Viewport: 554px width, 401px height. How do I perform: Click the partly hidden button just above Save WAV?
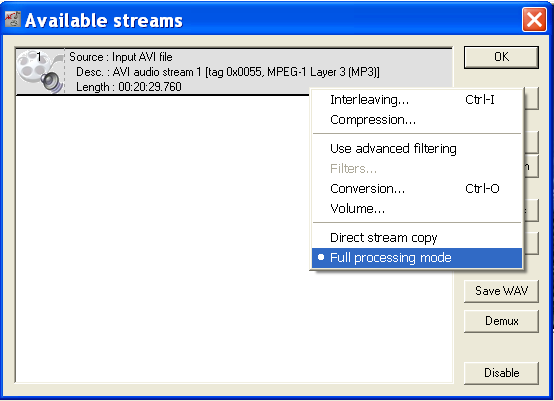click(531, 243)
